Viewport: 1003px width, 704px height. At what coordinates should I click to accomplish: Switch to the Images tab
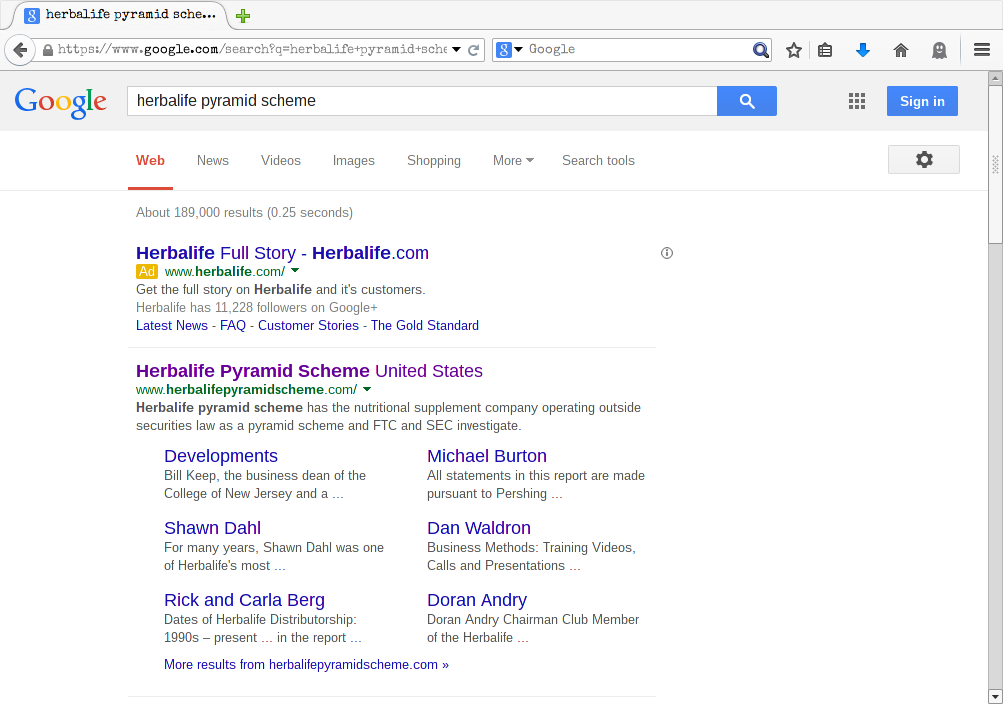pos(353,160)
